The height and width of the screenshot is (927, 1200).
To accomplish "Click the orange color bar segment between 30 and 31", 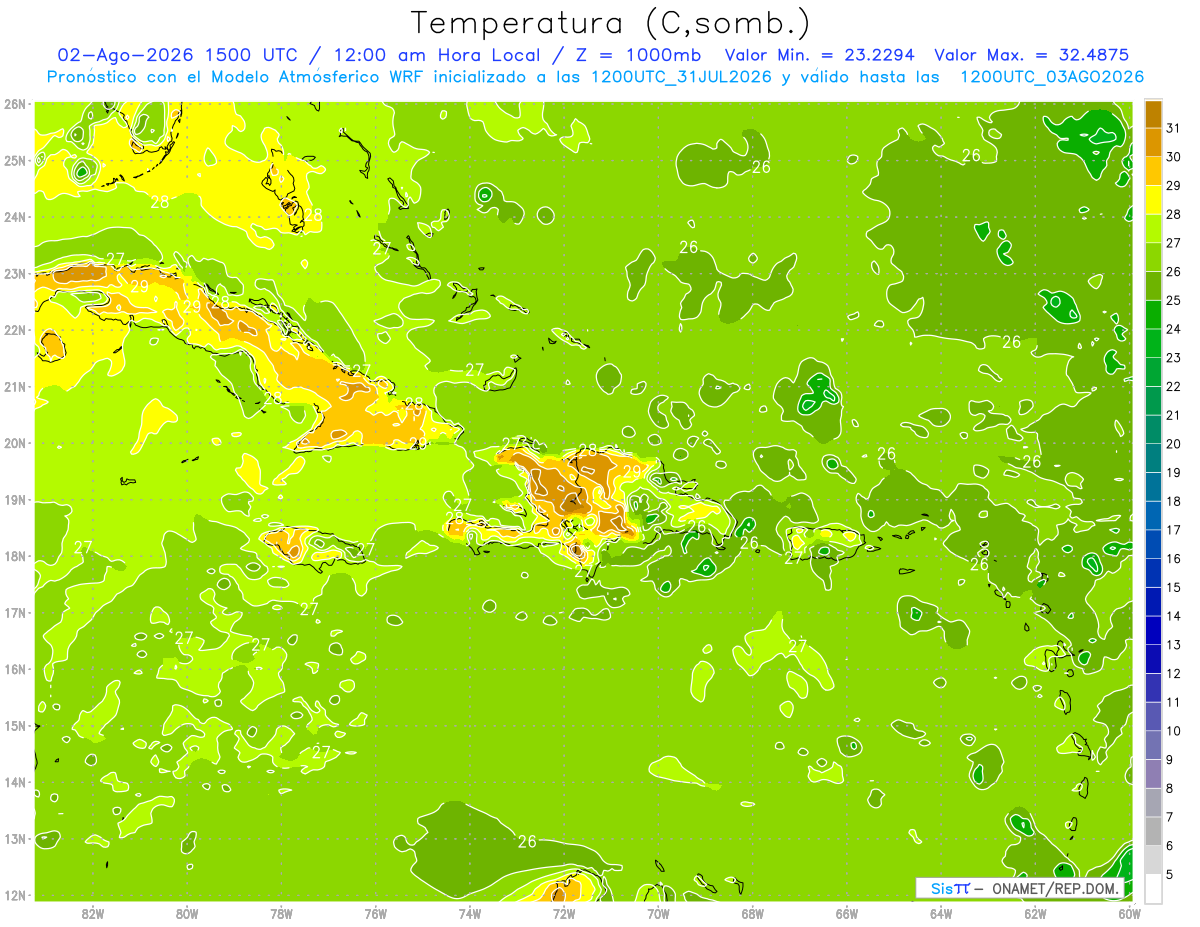I will click(x=1153, y=142).
